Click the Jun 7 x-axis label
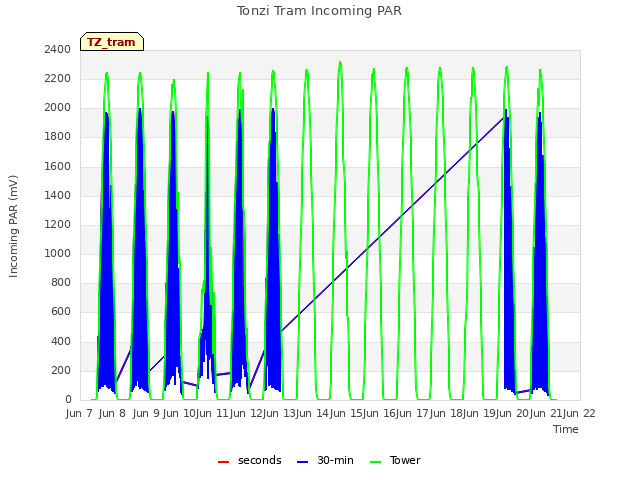 pyautogui.click(x=79, y=413)
